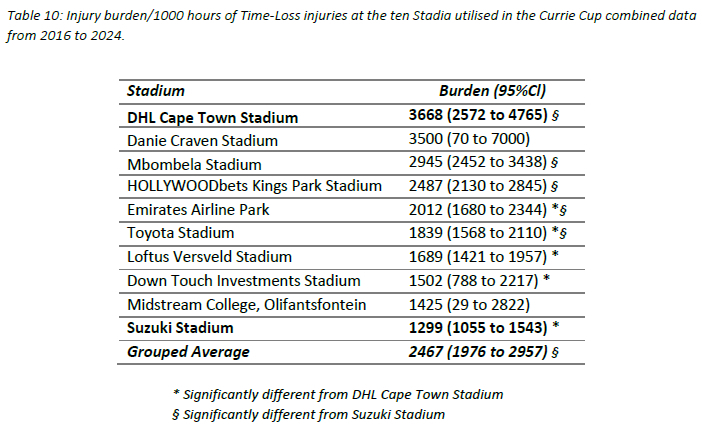Select the Suzuki Stadium row label
Screen dimensions: 702x430
pyautogui.click(x=180, y=328)
